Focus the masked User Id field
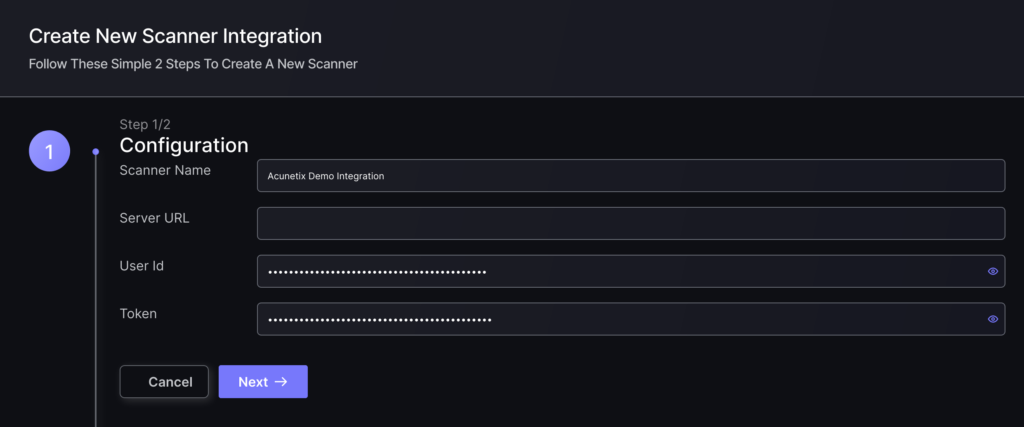Image resolution: width=1024 pixels, height=427 pixels. click(x=631, y=271)
